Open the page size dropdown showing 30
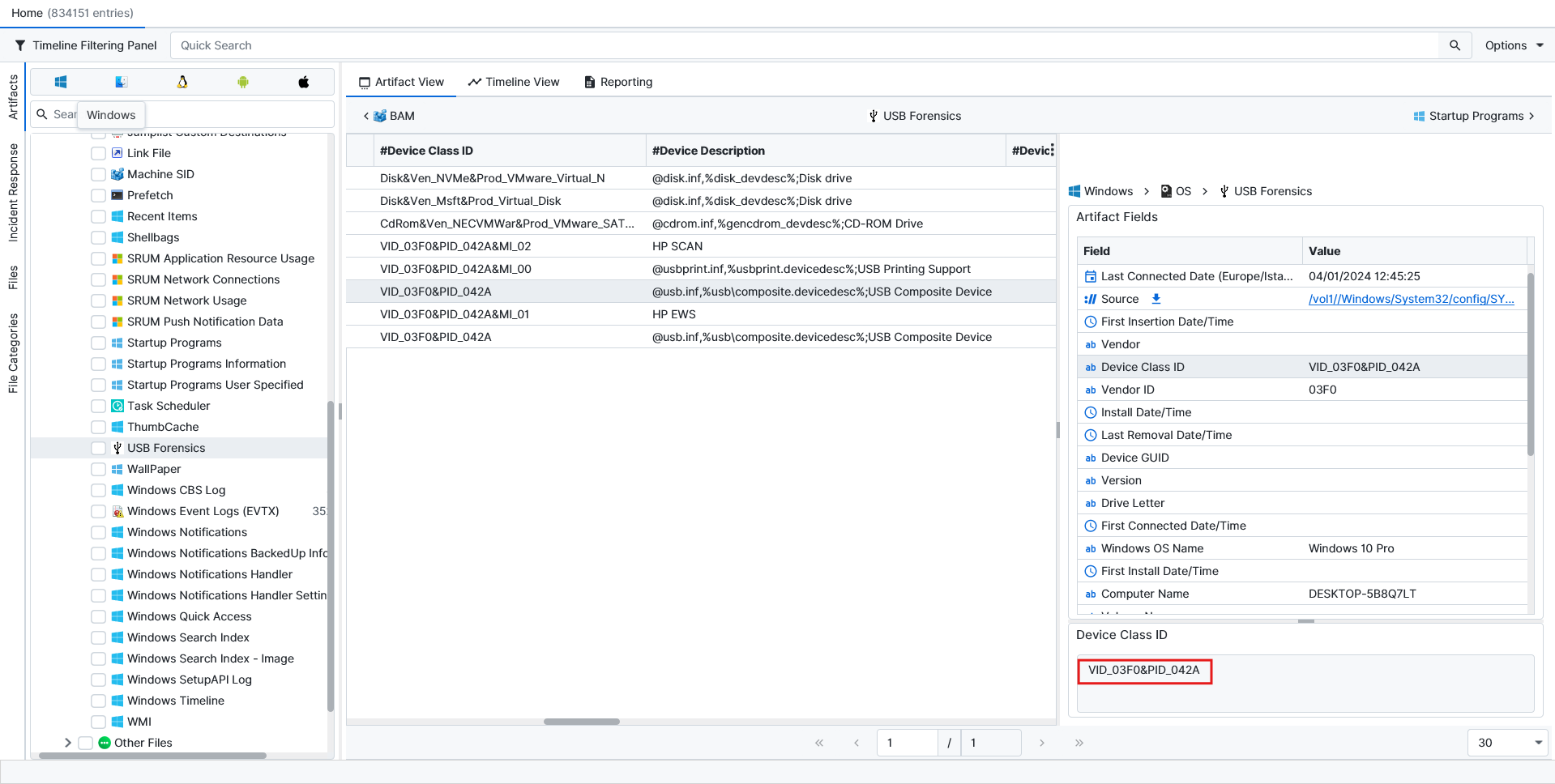Viewport: 1555px width, 784px height. coord(1507,743)
